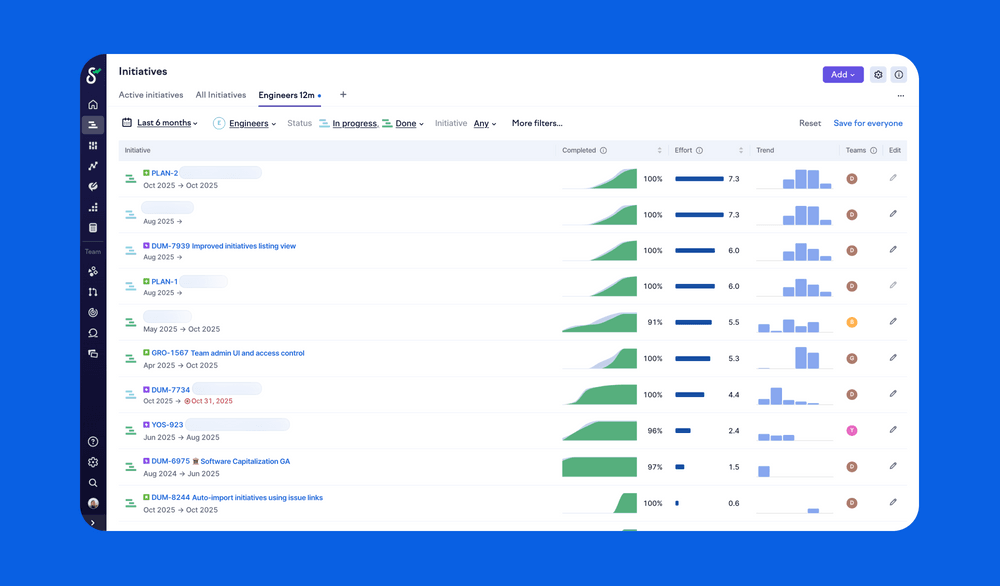Image resolution: width=1000 pixels, height=586 pixels.
Task: Switch to the All Initiatives tab
Action: point(221,95)
